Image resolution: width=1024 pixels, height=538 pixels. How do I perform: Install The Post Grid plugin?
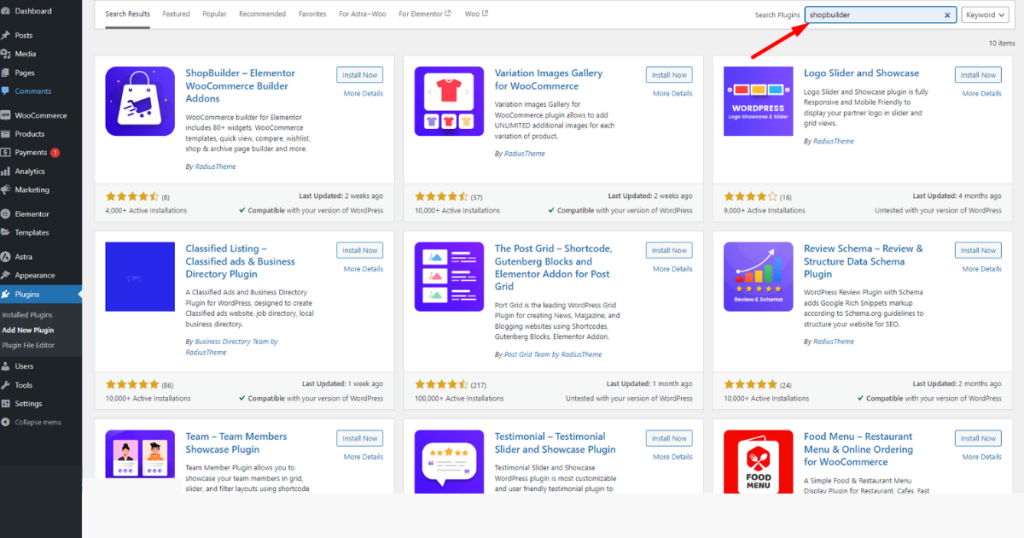[x=669, y=250]
